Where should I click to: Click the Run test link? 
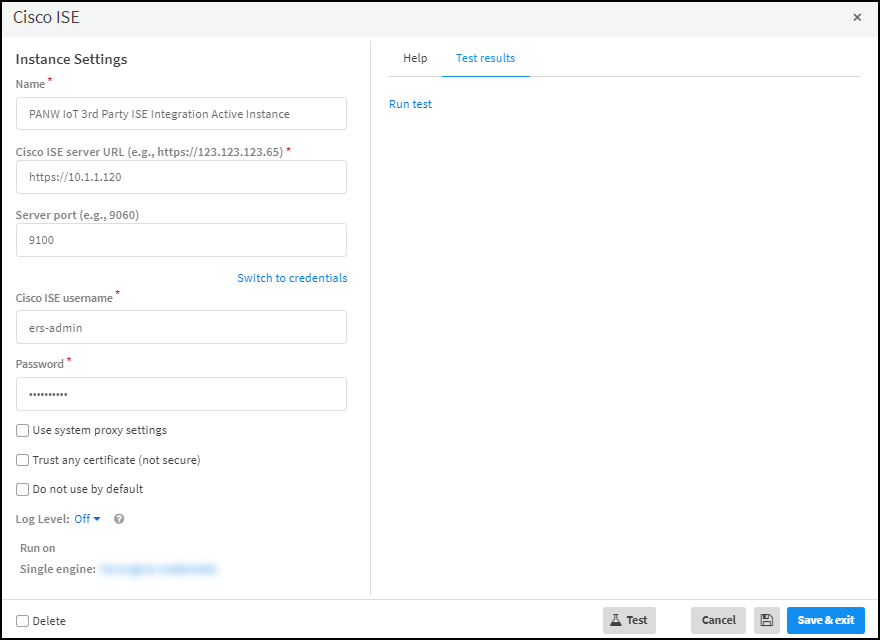click(410, 104)
